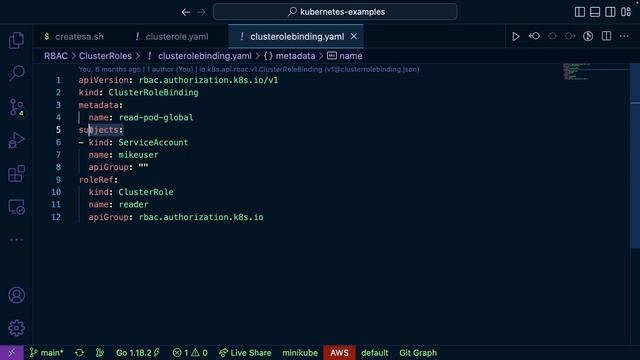Go forward with the right arrow

(201, 12)
